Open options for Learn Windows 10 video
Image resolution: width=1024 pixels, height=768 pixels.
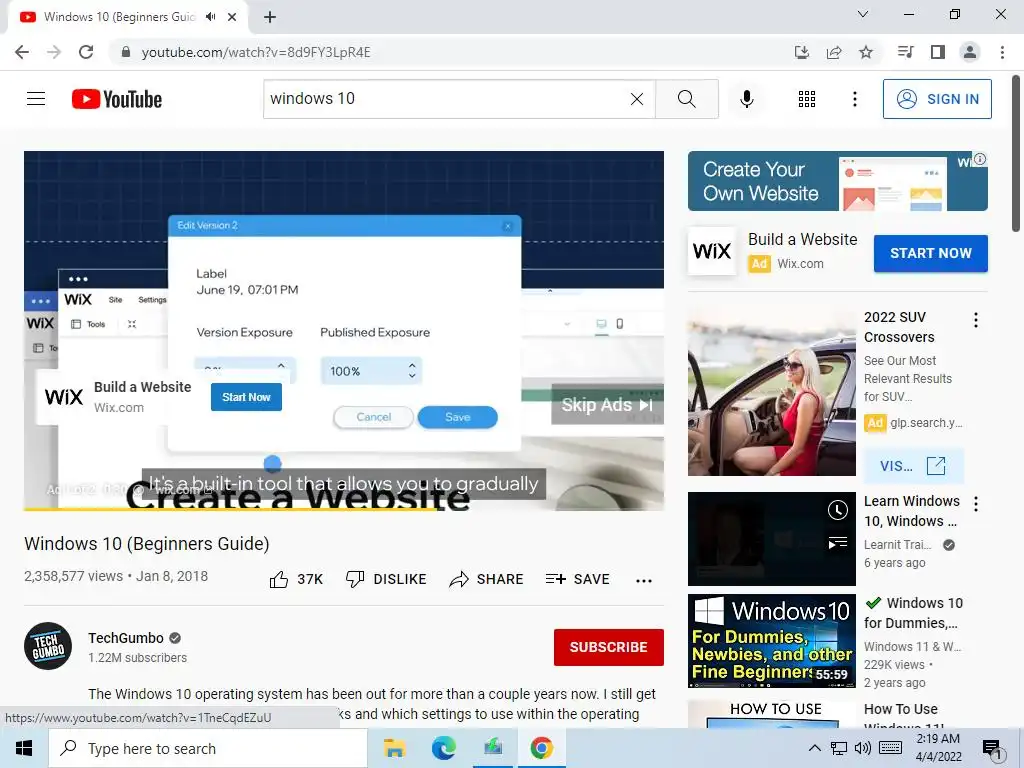pos(976,504)
